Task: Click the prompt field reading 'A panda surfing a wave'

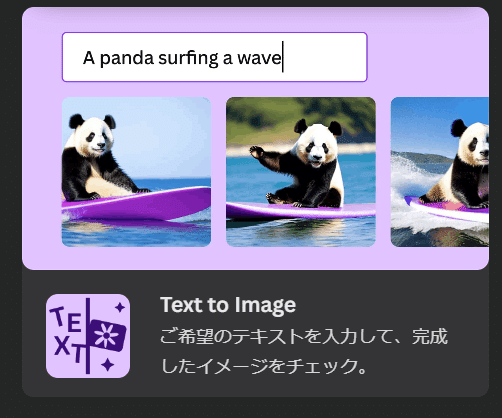Action: (215, 57)
